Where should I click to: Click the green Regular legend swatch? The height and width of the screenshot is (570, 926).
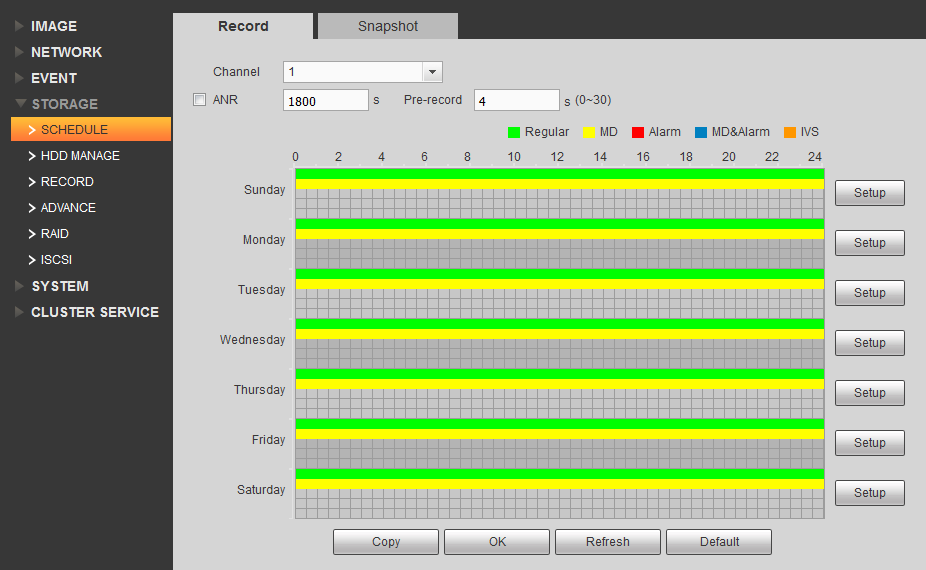514,132
